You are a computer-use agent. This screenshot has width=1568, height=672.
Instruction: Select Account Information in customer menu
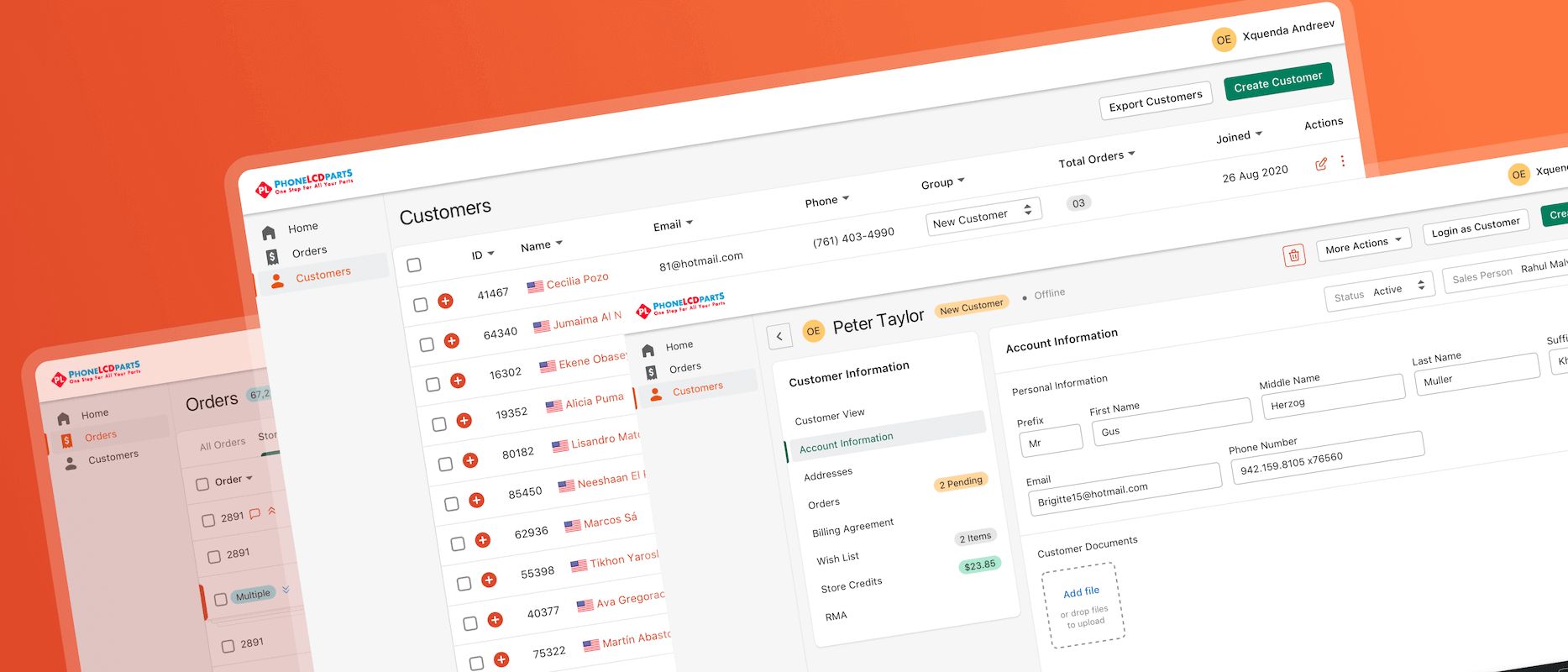point(847,443)
